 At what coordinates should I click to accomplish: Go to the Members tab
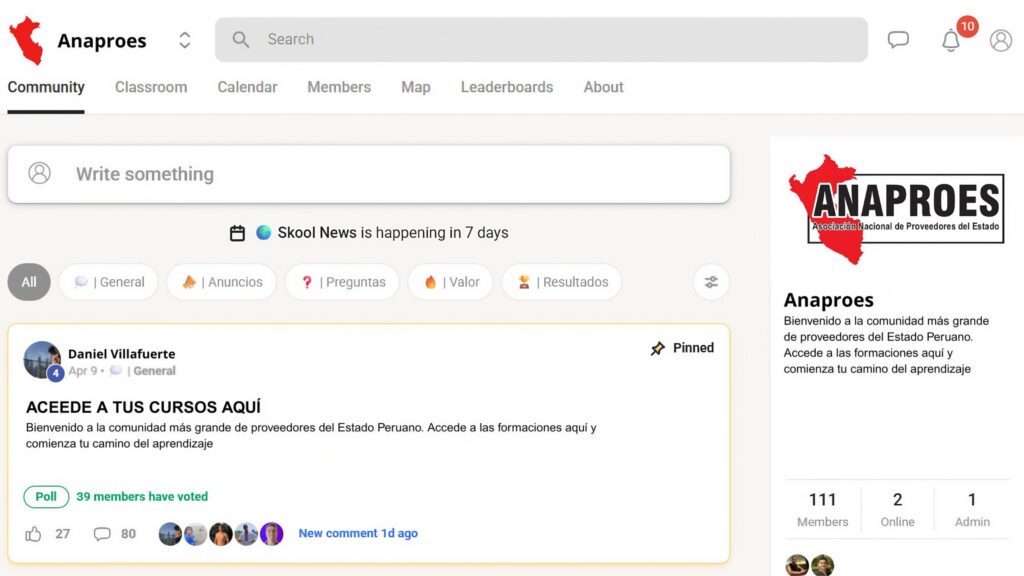(x=339, y=87)
